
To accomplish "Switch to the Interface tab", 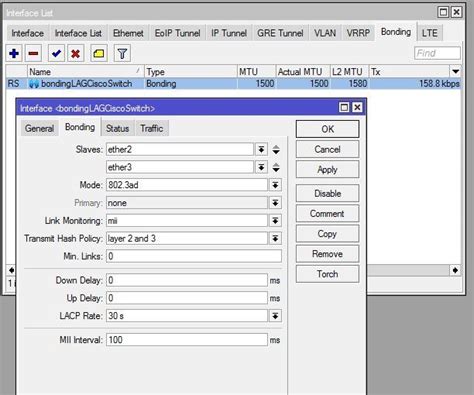I will coord(28,33).
